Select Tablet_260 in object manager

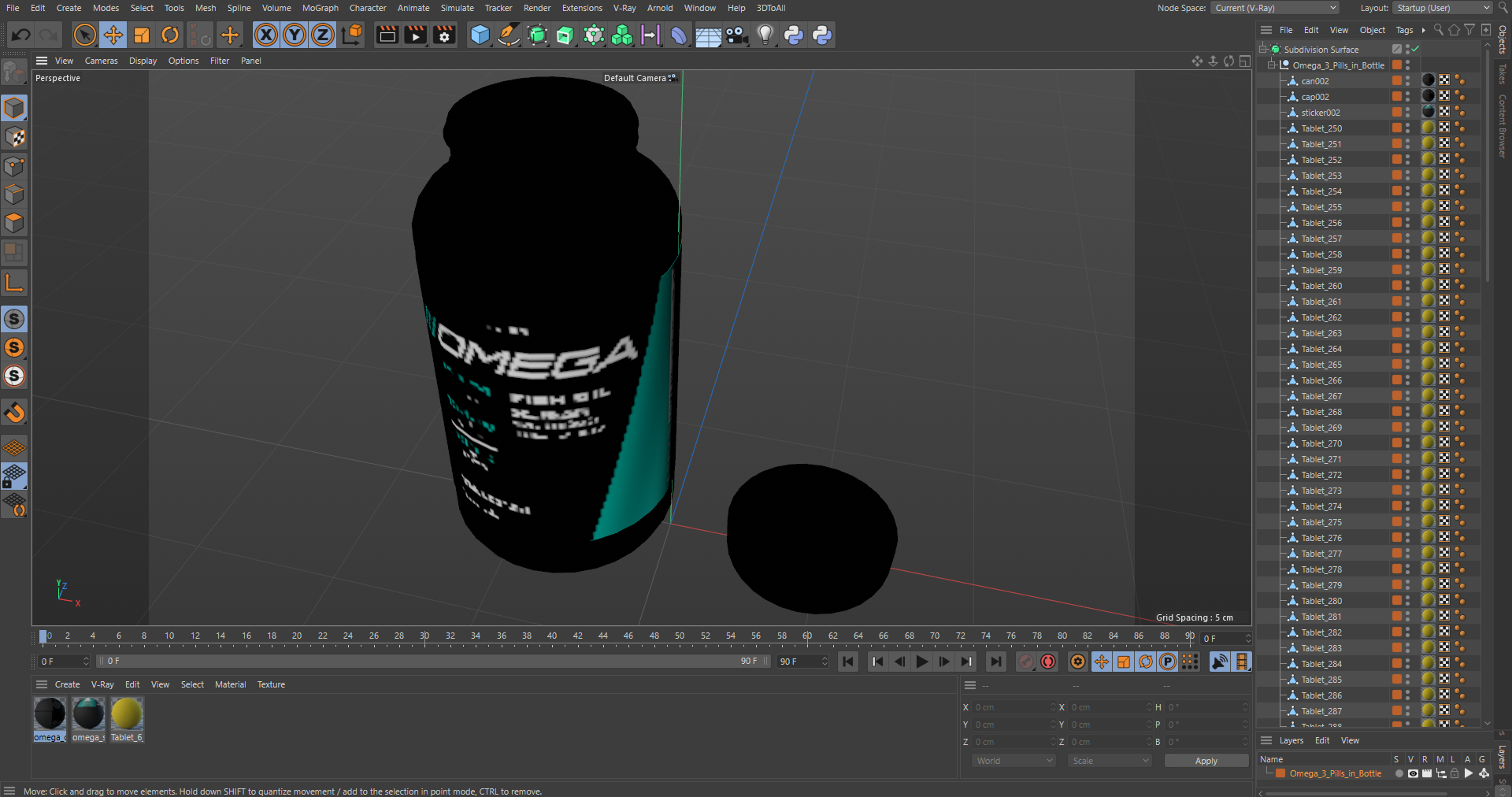coord(1321,286)
